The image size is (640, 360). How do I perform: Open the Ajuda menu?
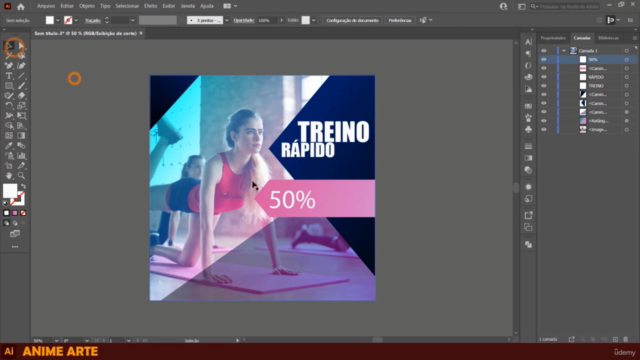[x=207, y=6]
